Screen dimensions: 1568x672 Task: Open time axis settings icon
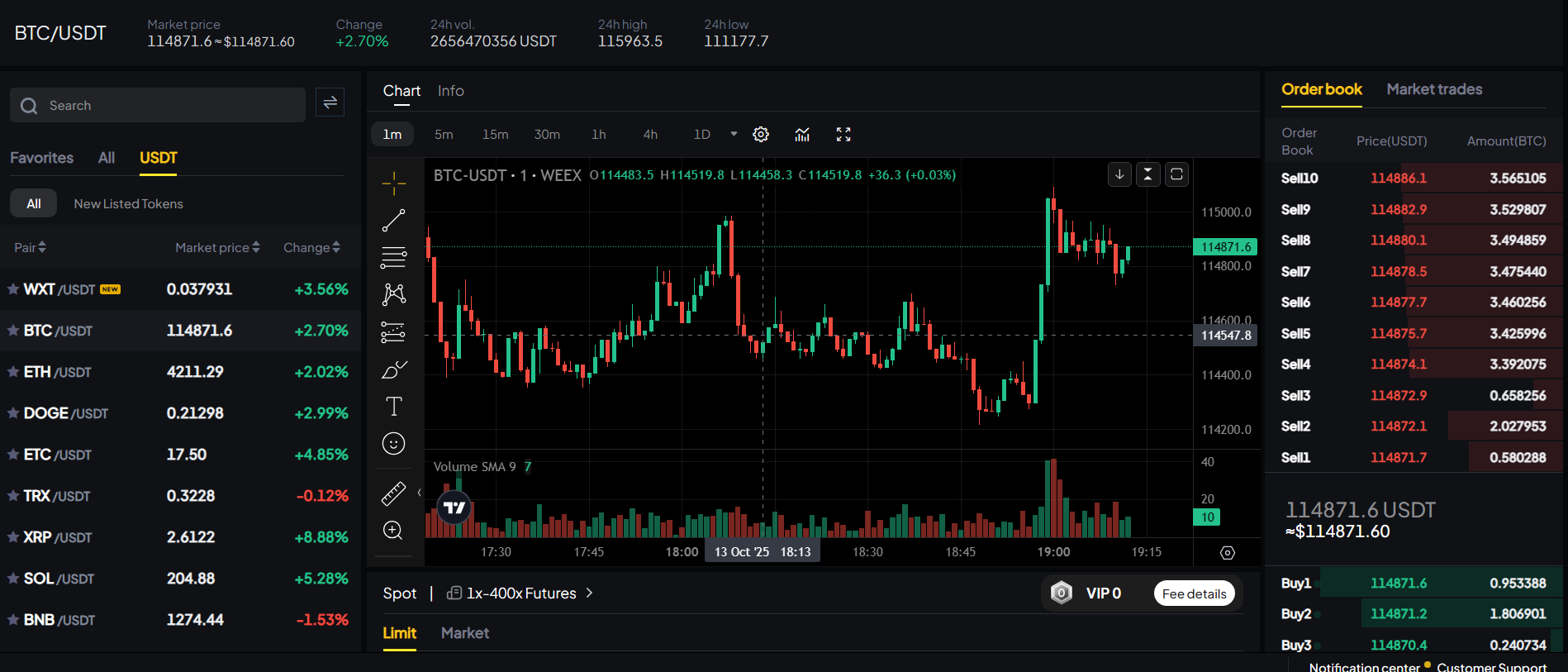(1228, 553)
